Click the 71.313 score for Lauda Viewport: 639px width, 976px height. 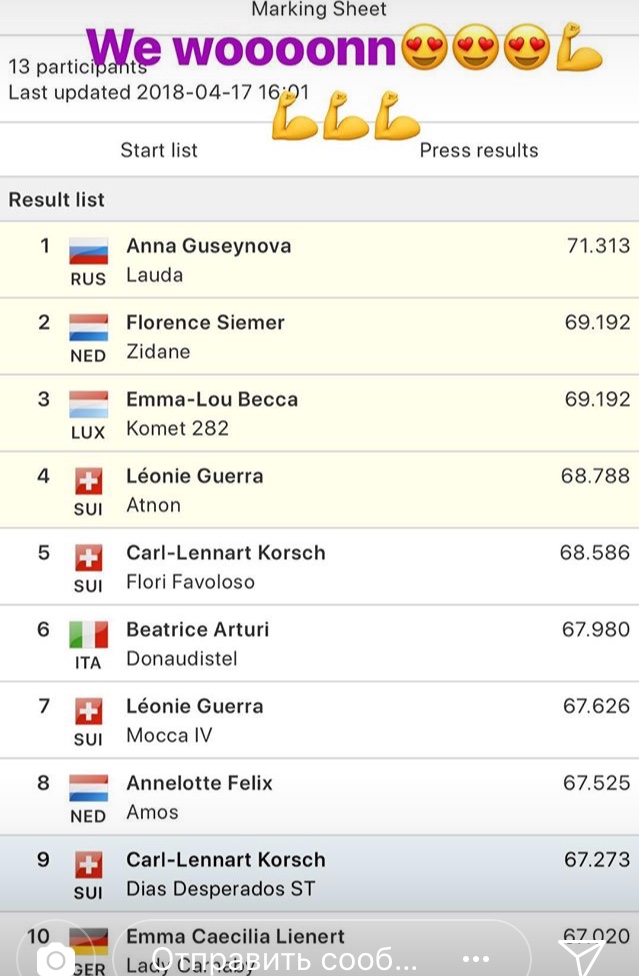(598, 245)
